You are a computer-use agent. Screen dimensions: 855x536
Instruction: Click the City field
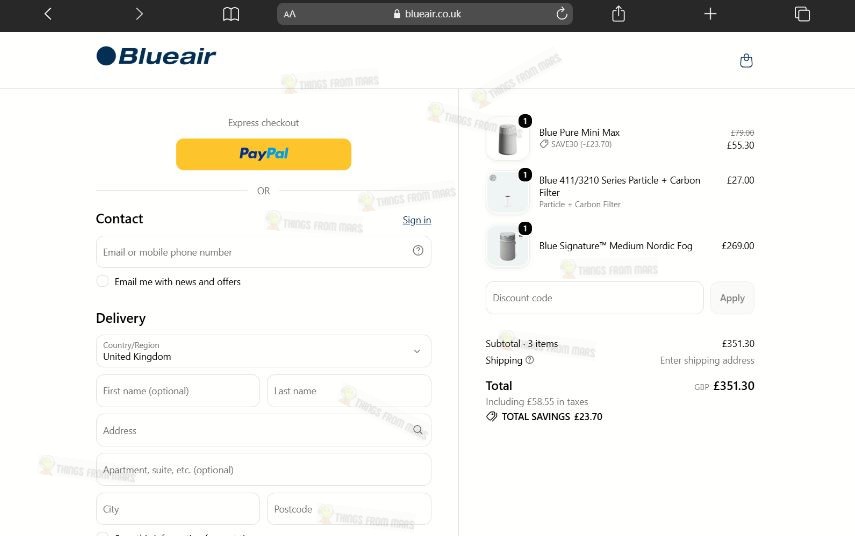tap(178, 509)
